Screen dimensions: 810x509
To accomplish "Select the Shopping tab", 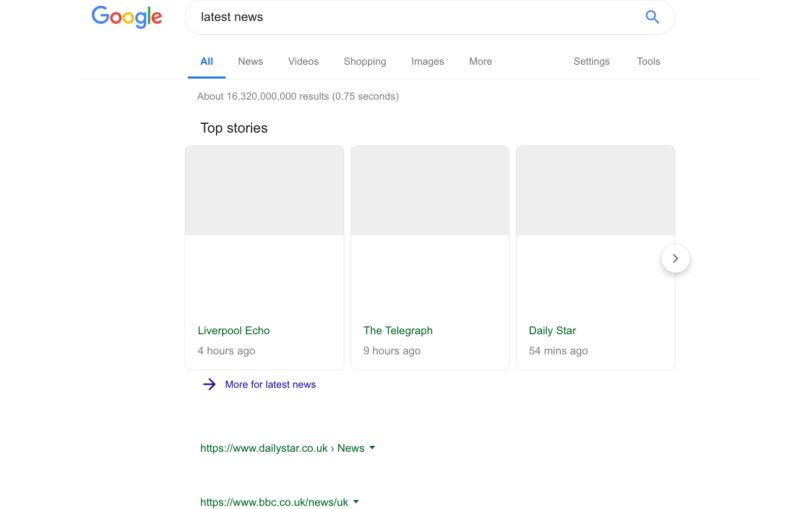I will pyautogui.click(x=364, y=61).
